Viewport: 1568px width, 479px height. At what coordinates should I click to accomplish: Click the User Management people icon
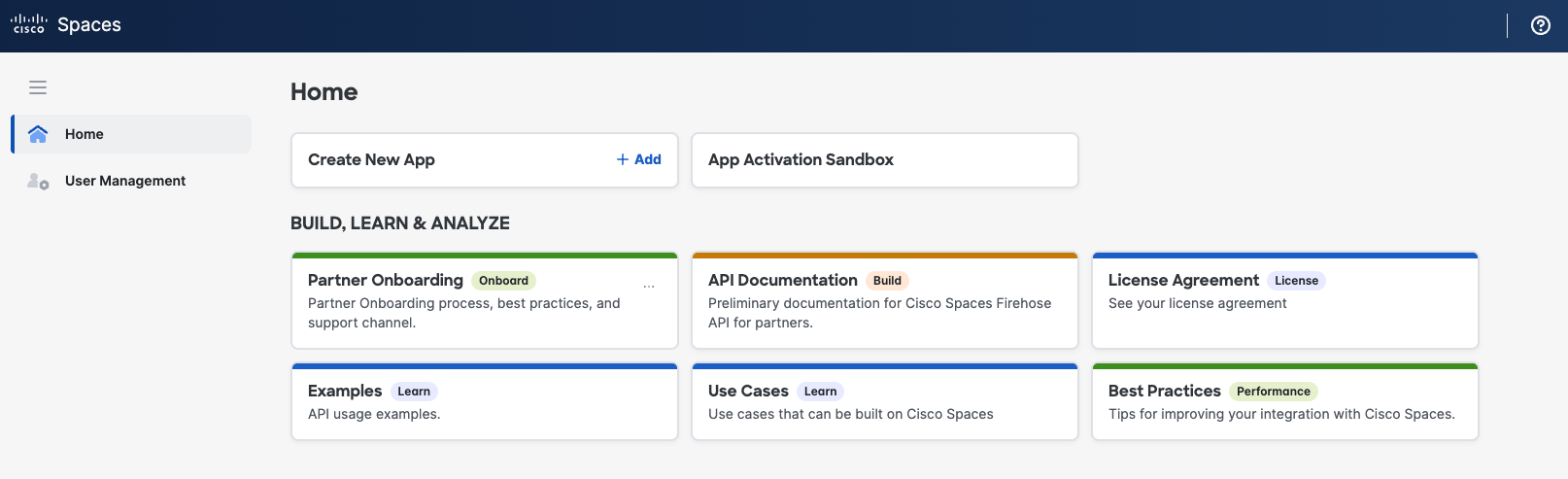[x=38, y=181]
